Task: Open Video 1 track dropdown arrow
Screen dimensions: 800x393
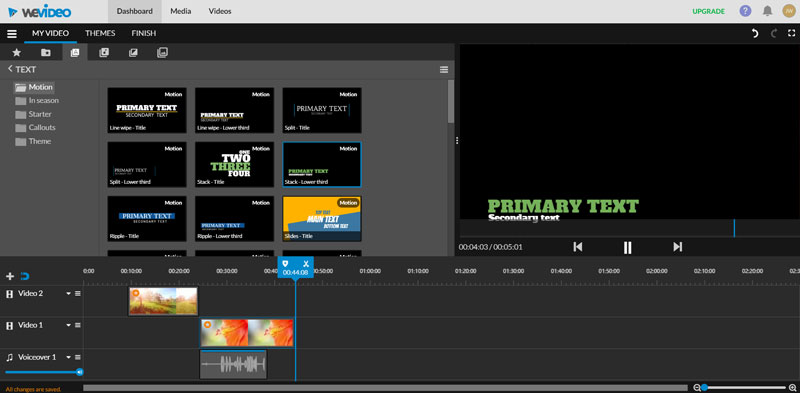Action: pyautogui.click(x=68, y=325)
